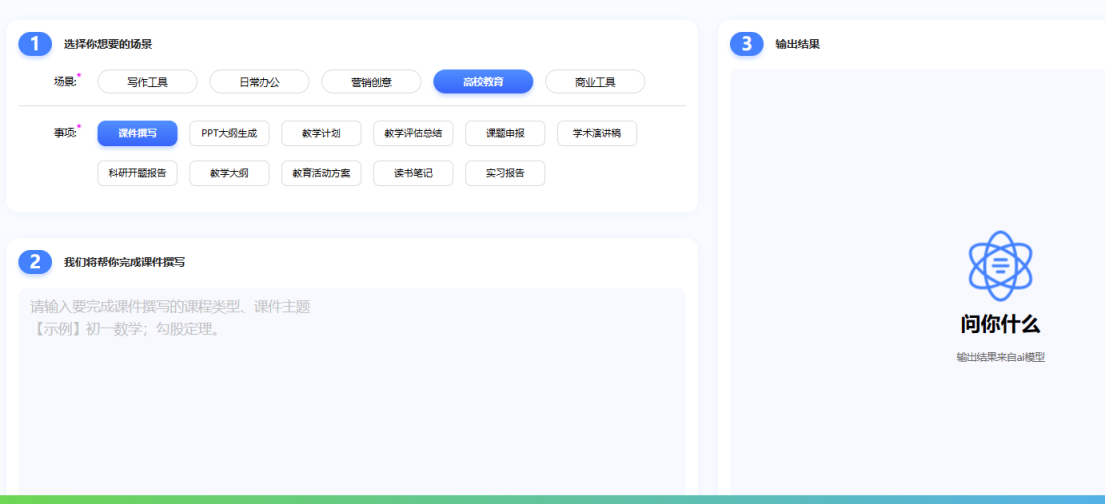Select the highlighted 高校教育 scene
Screen dimensions: 1105x504
[483, 82]
